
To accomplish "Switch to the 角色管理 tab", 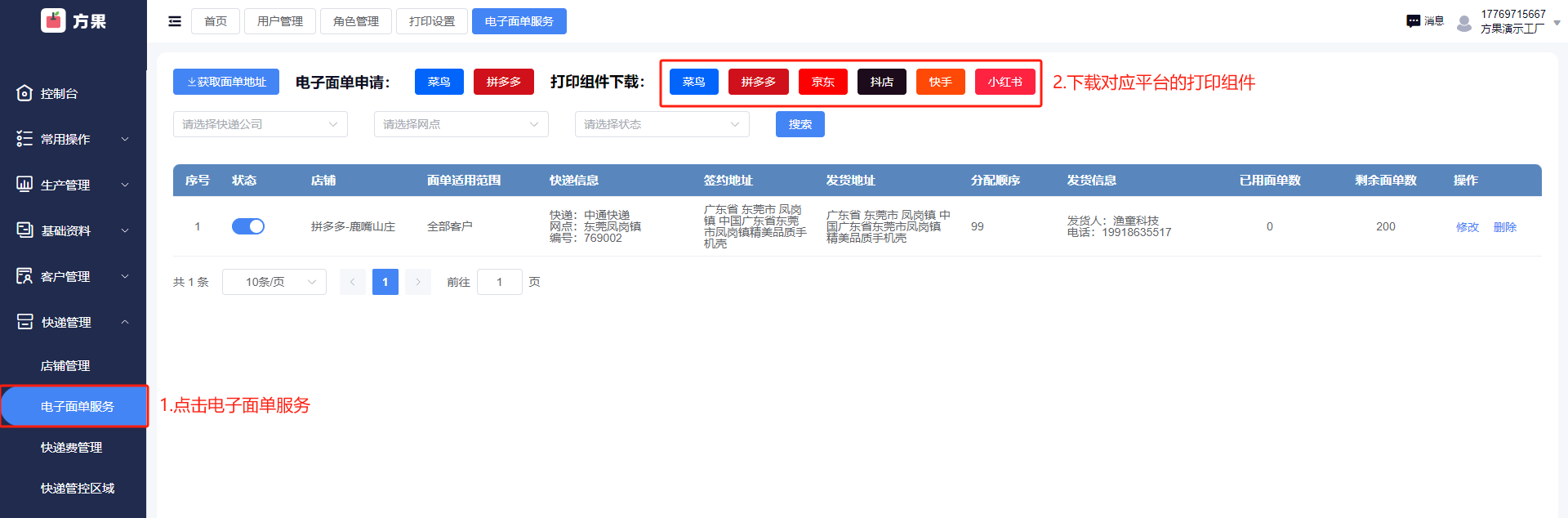I will [356, 21].
